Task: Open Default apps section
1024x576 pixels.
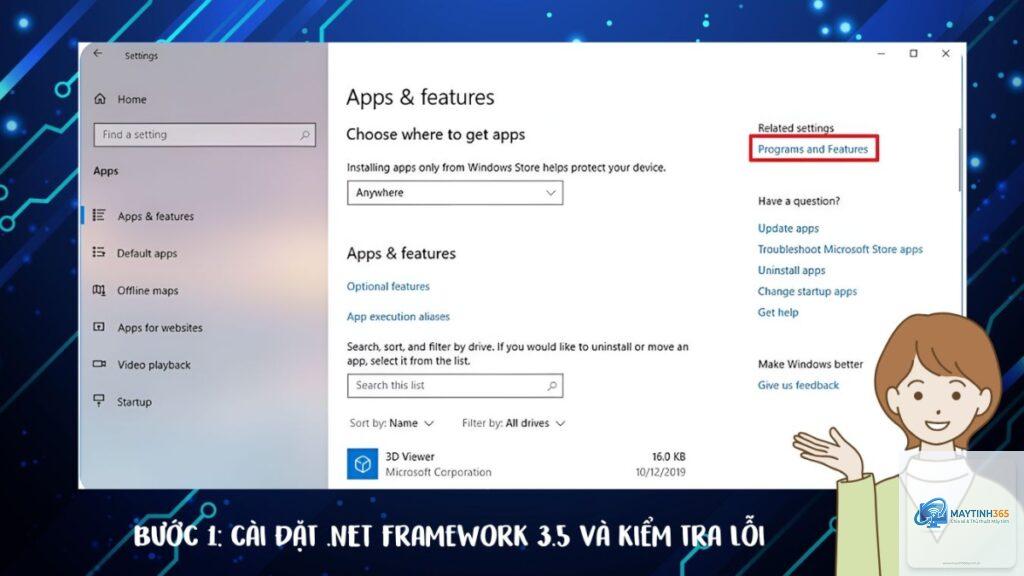Action: tap(147, 253)
